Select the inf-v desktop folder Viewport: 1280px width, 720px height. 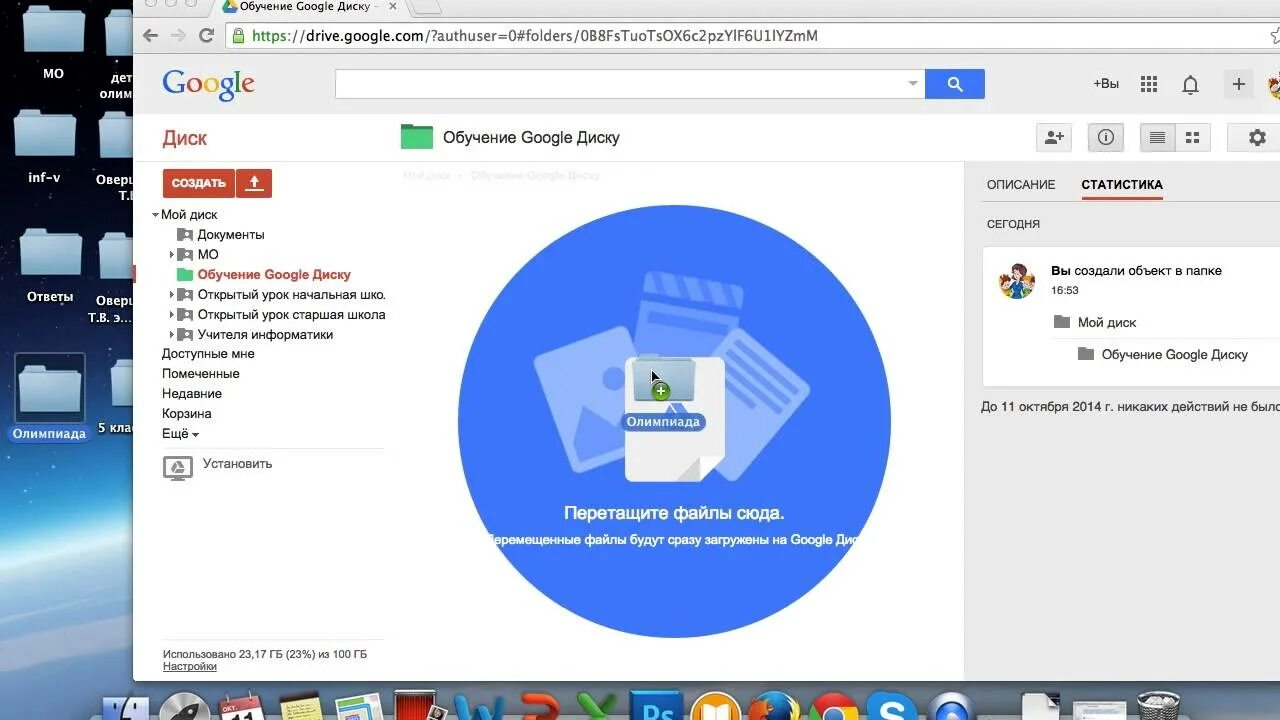(x=45, y=147)
